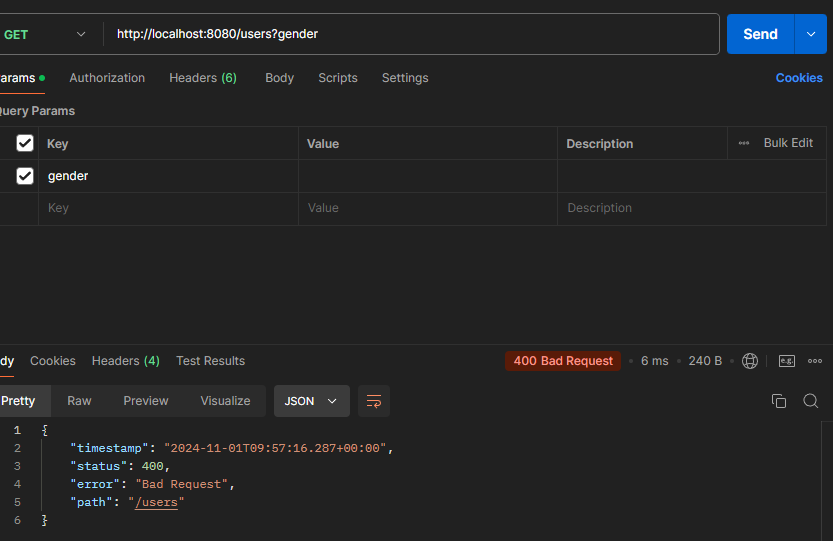833x541 pixels.
Task: Toggle the select-all params checkbox
Action: click(25, 143)
